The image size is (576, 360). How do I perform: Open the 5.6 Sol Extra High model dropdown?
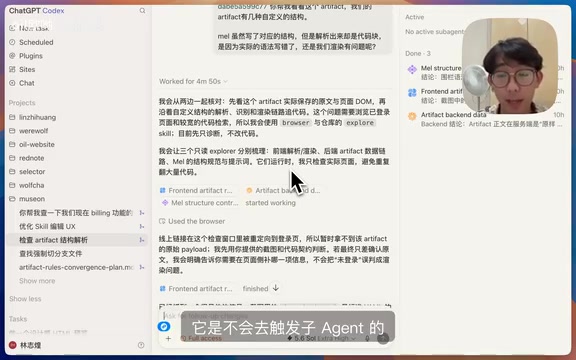[x=321, y=338]
